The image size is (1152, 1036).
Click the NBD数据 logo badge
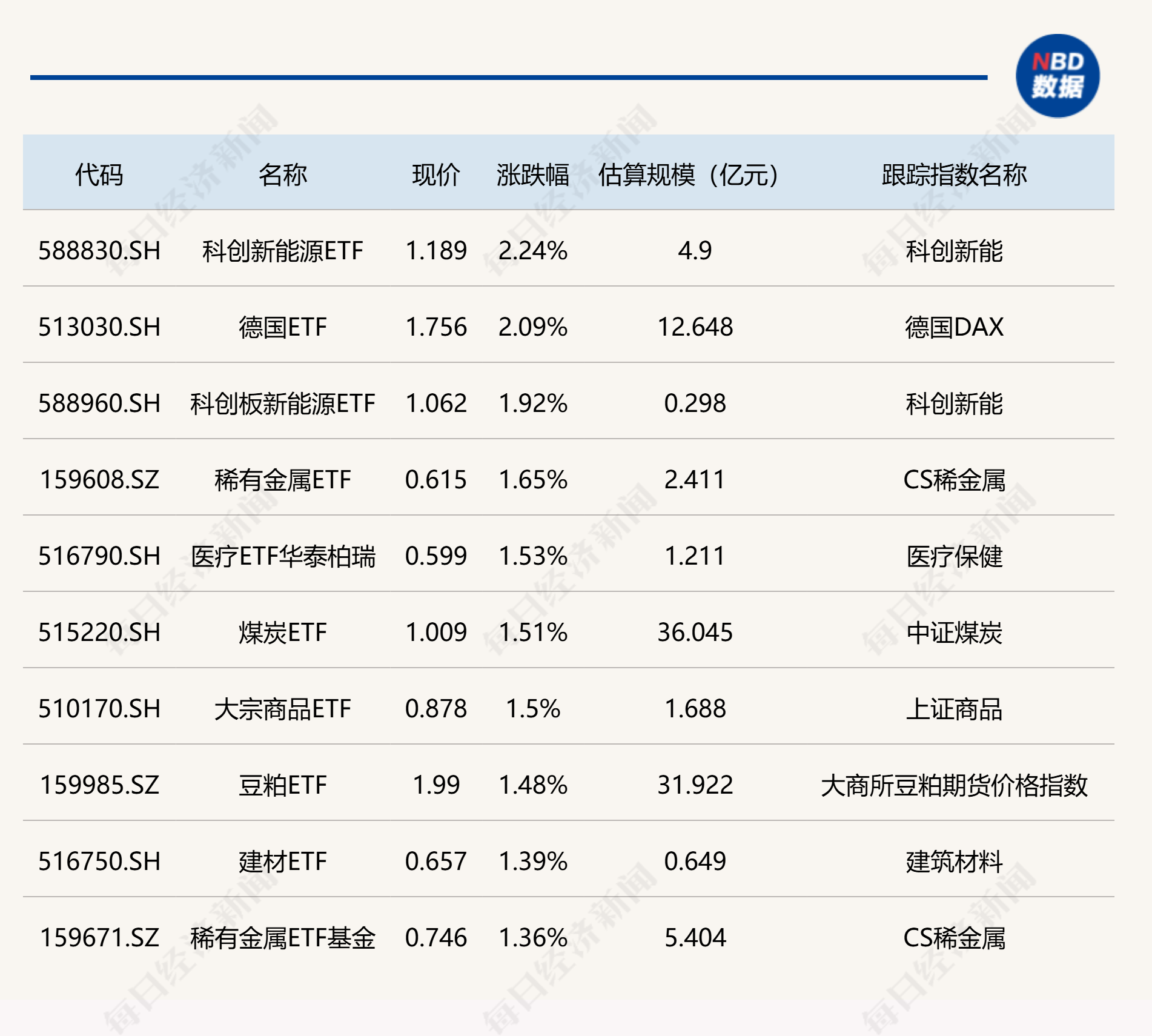[x=1058, y=76]
